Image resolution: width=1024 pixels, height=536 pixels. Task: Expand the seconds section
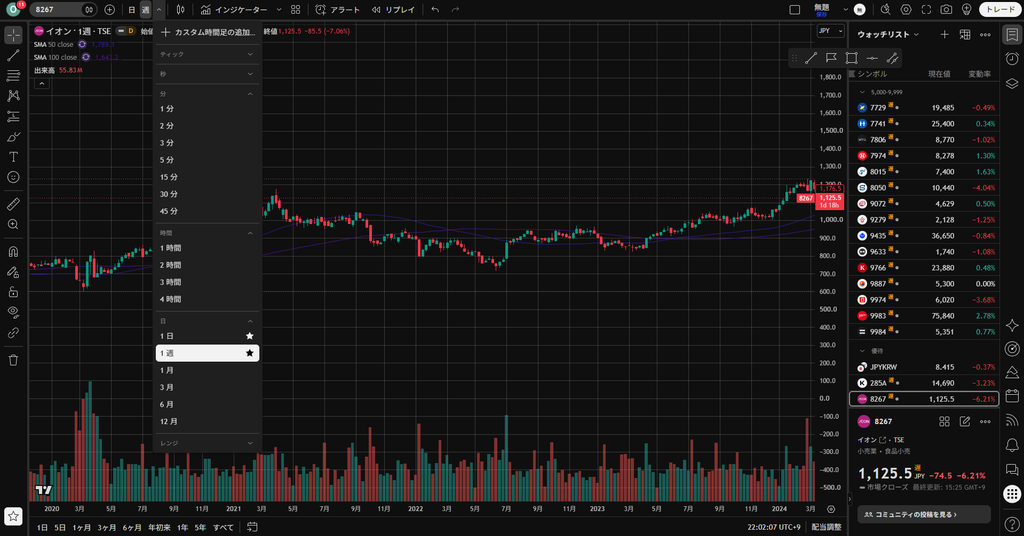pyautogui.click(x=208, y=74)
